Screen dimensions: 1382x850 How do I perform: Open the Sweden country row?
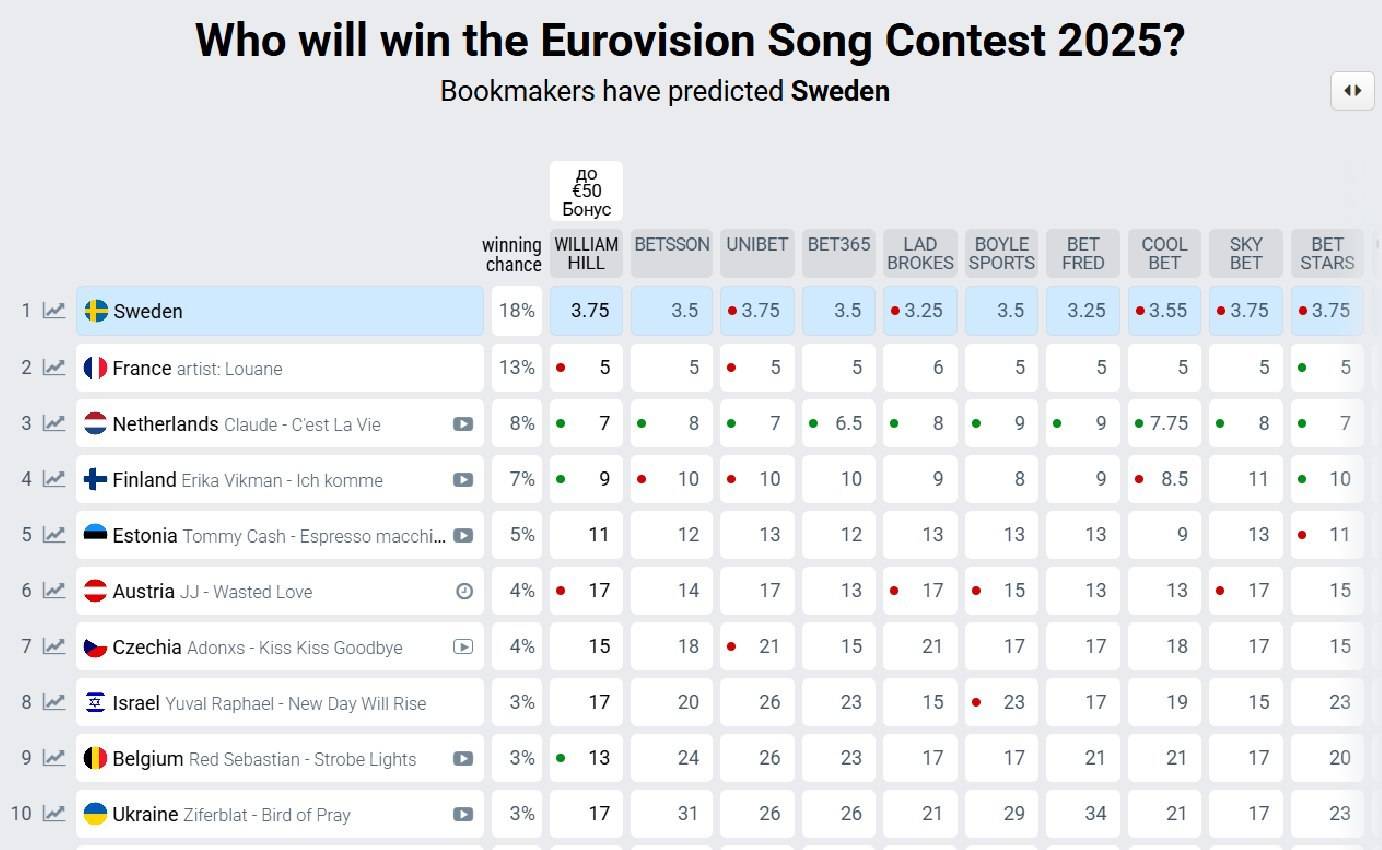pos(280,311)
